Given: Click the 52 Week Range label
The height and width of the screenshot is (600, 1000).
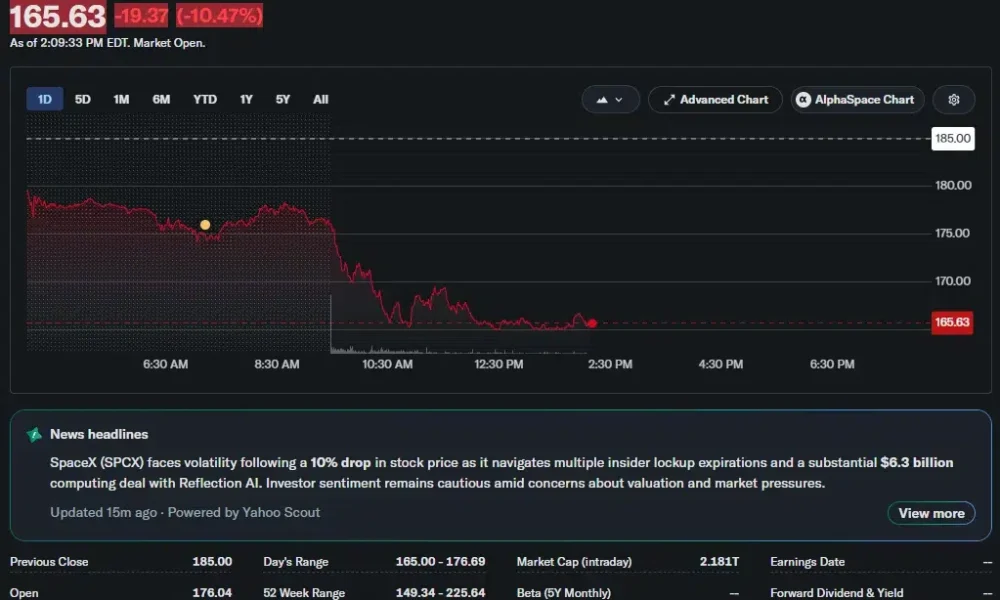Looking at the screenshot, I should pos(304,592).
